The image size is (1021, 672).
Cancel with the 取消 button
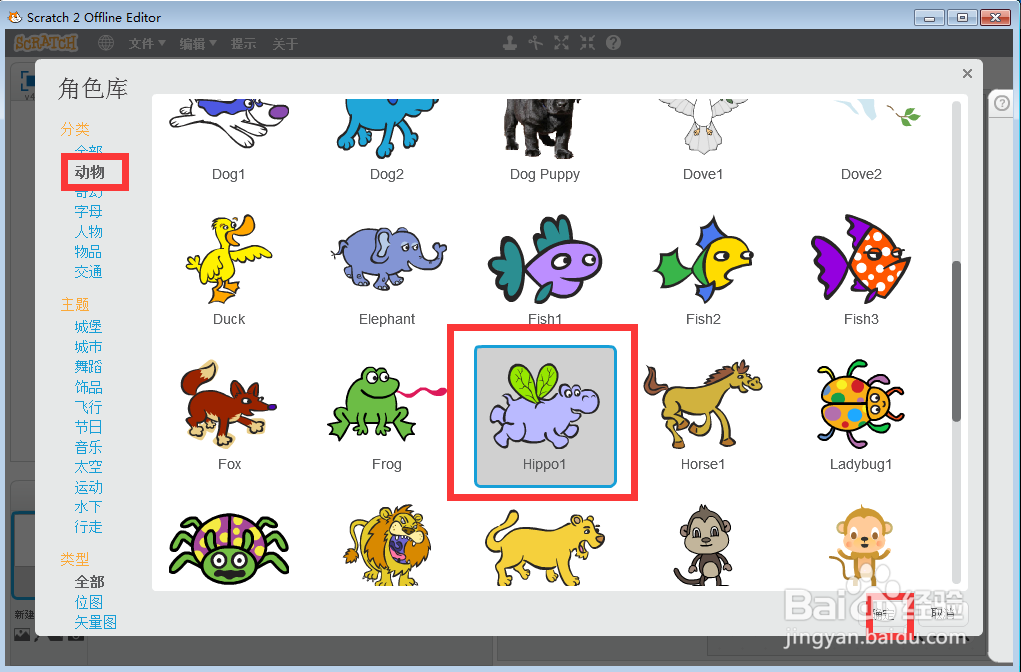(x=942, y=613)
